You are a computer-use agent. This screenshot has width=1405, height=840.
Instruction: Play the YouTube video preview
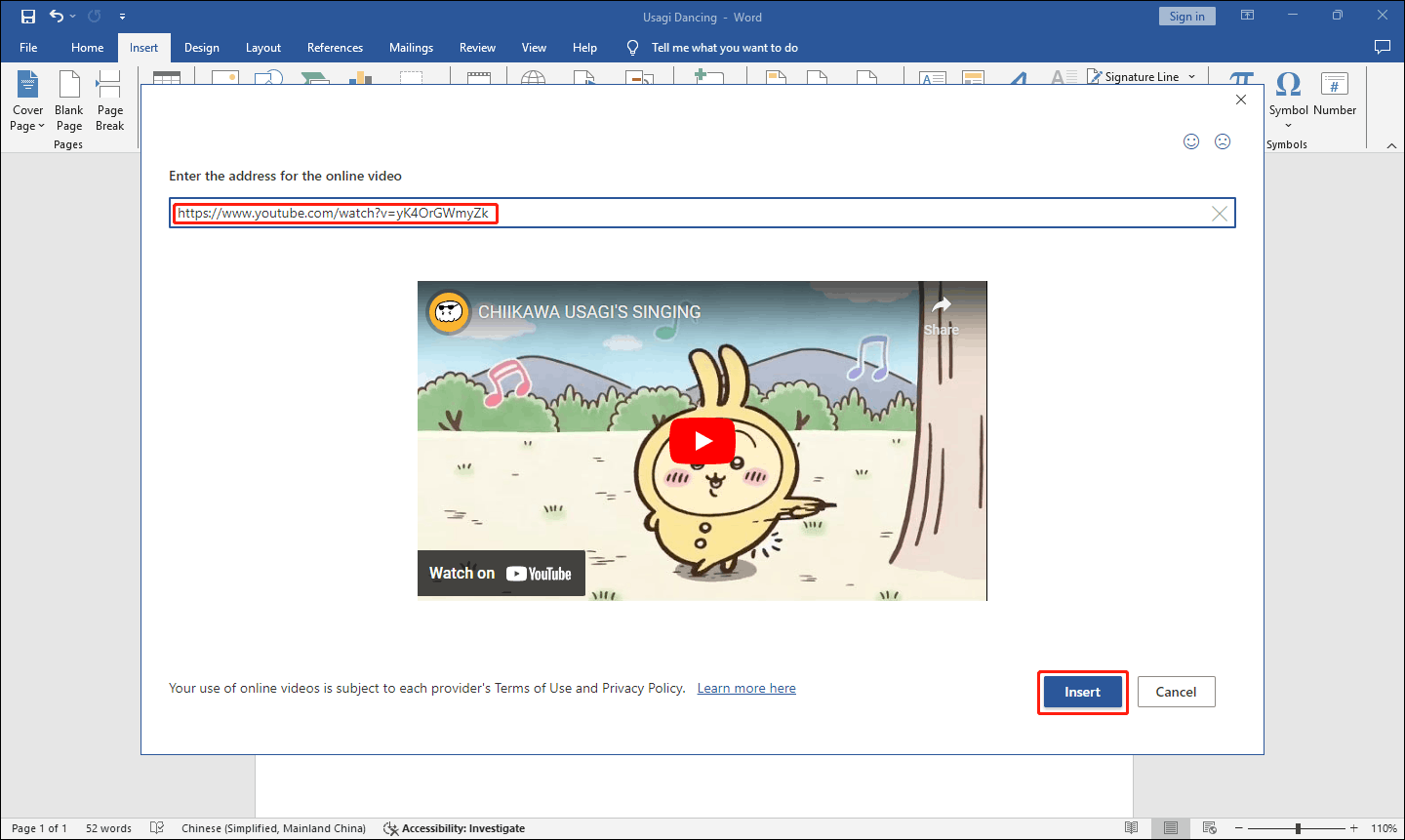coord(702,441)
